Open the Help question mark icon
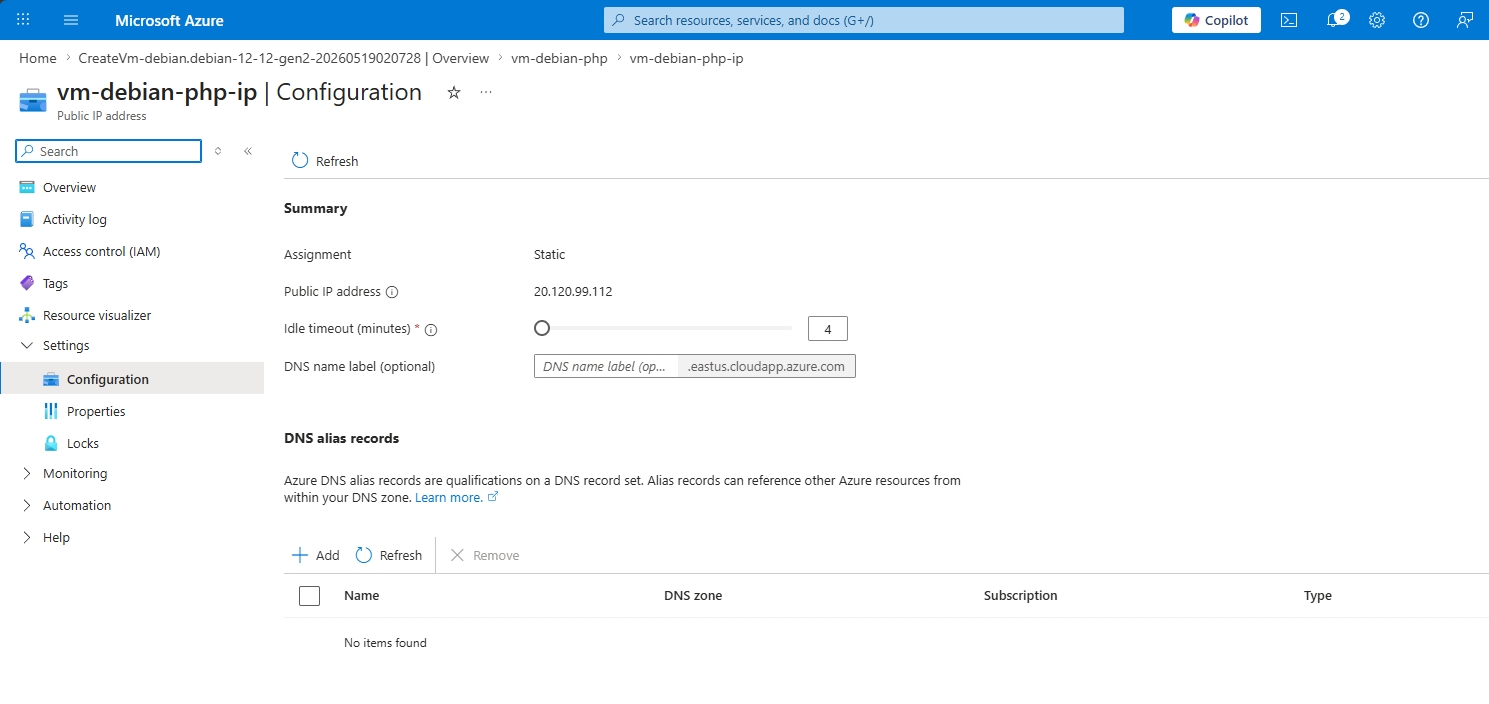Screen dimensions: 1489x704 click(1421, 20)
